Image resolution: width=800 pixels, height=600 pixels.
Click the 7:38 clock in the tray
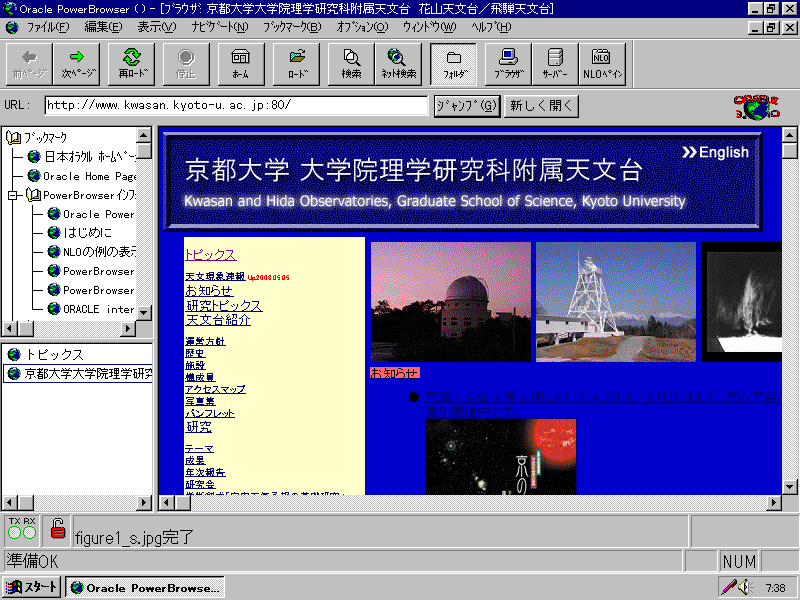pos(776,588)
